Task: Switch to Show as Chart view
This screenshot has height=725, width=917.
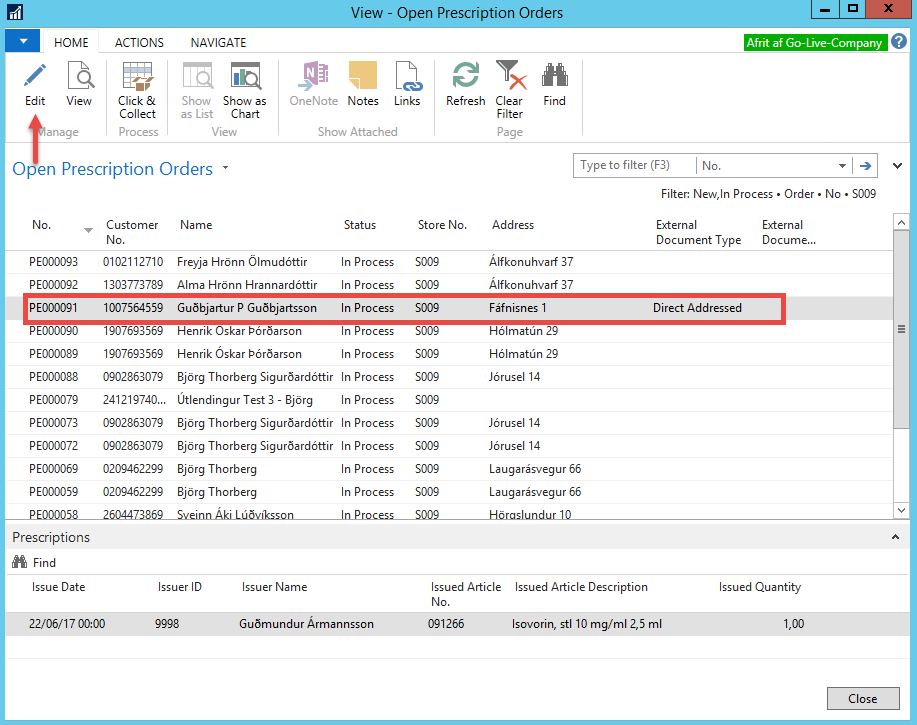Action: coord(244,77)
